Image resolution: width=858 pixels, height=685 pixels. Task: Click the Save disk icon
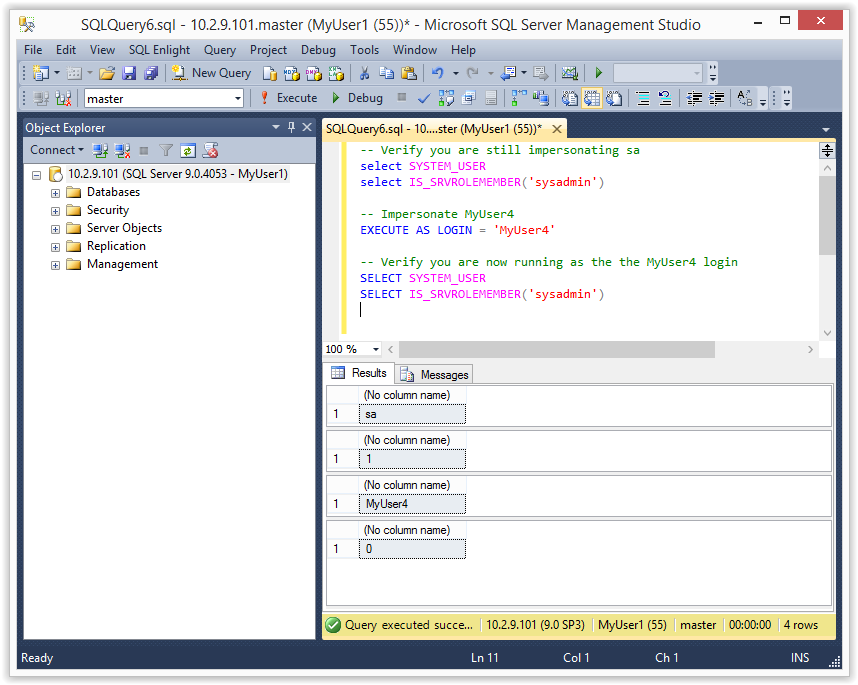pos(129,73)
